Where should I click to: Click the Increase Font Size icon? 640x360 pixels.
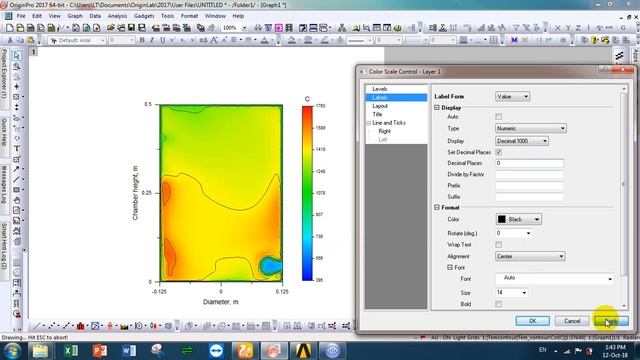pos(214,40)
